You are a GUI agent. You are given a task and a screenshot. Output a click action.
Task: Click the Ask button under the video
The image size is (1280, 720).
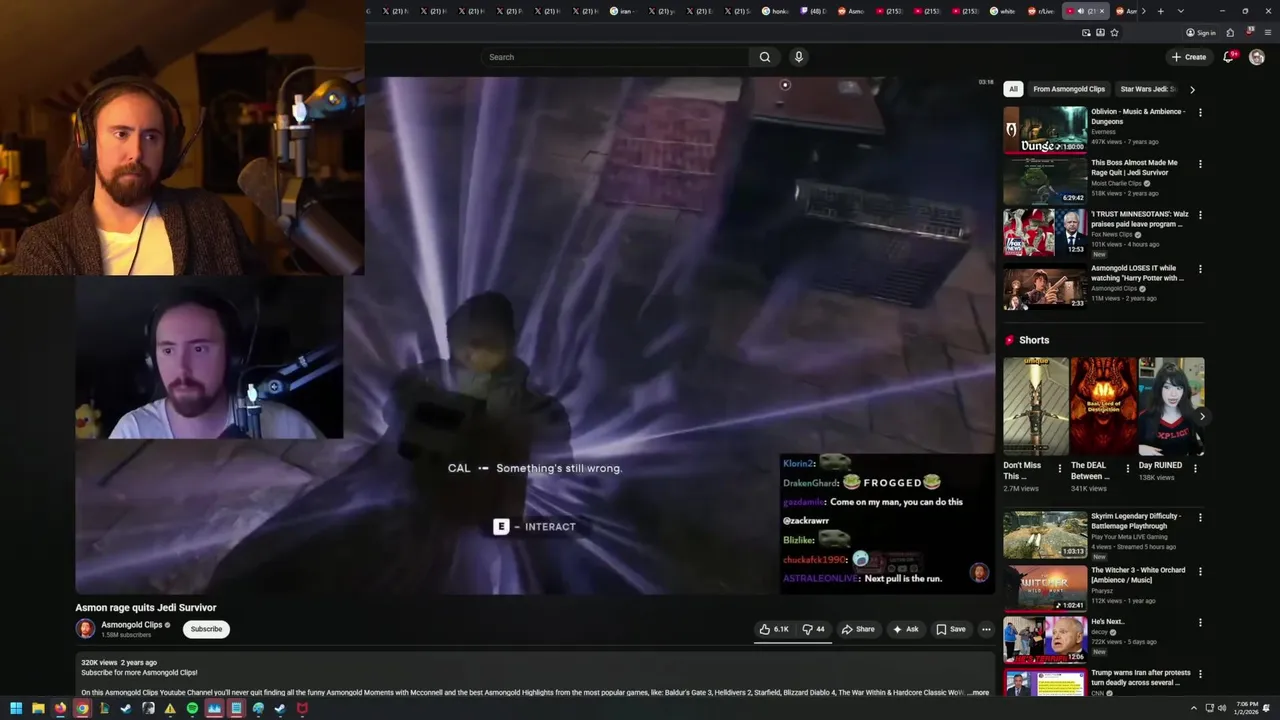coord(906,629)
